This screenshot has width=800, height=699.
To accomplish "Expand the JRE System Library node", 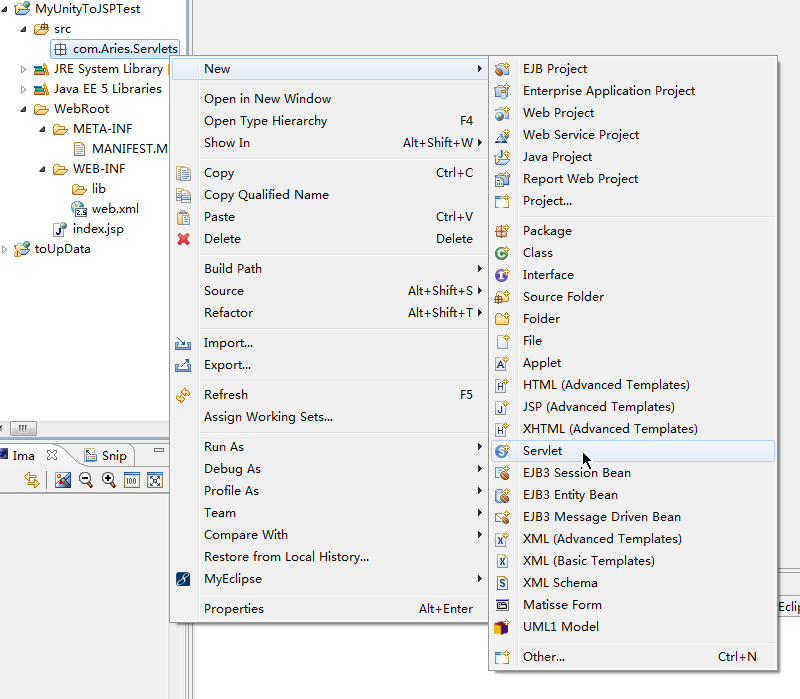I will click(23, 69).
